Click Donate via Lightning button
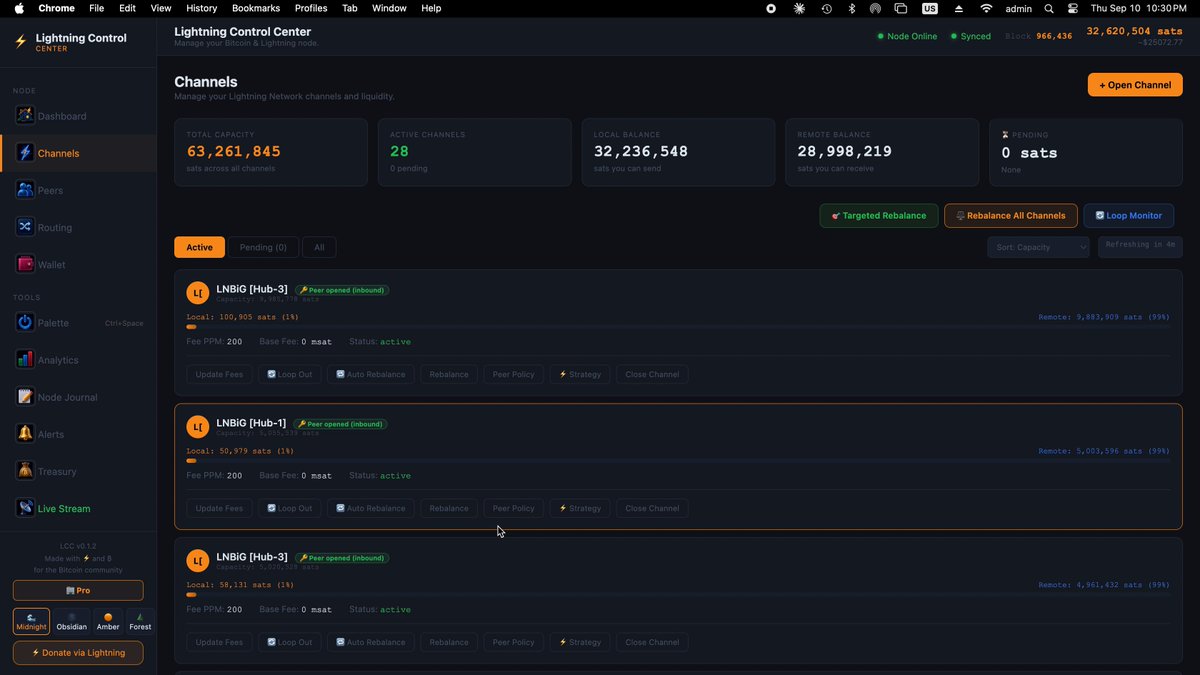This screenshot has height=675, width=1200. tap(78, 652)
